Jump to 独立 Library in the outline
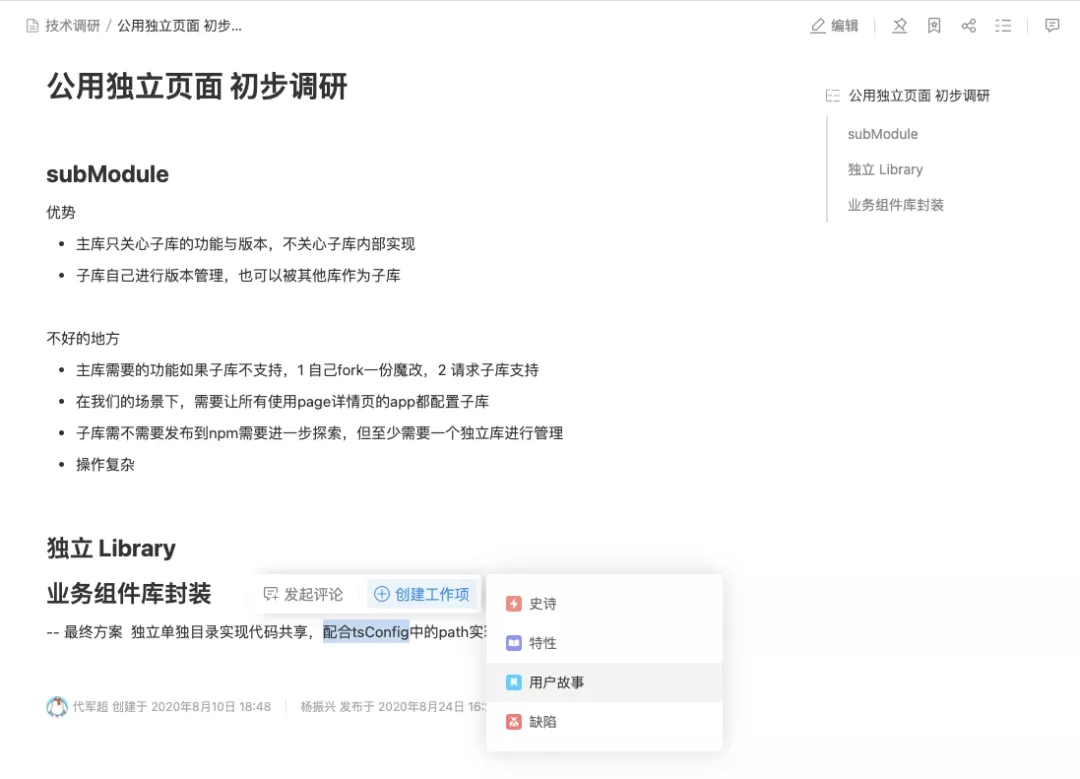The image size is (1080, 779). 885,169
